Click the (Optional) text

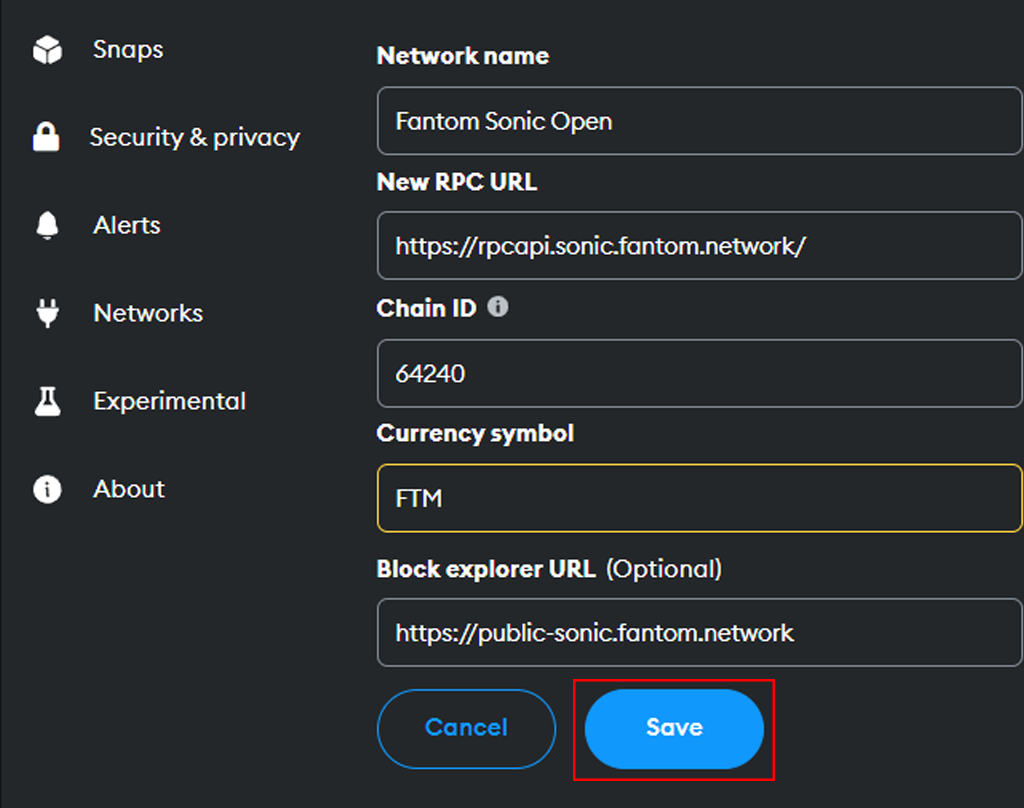pyautogui.click(x=664, y=569)
